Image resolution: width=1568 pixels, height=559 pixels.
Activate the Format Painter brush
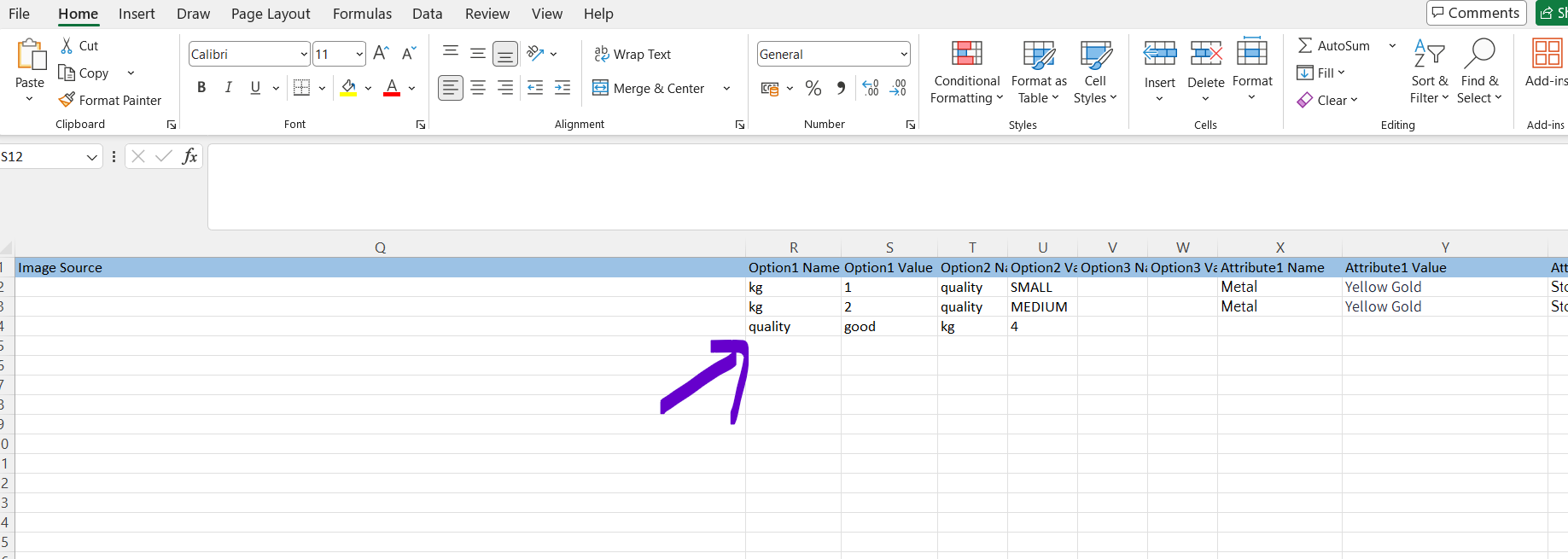pyautogui.click(x=67, y=100)
